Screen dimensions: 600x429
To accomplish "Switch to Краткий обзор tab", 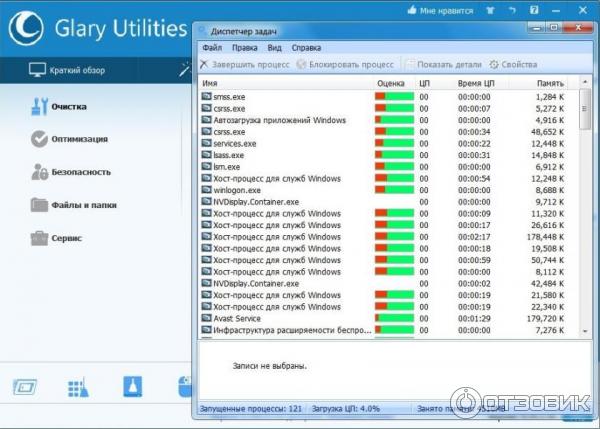I will click(x=80, y=70).
